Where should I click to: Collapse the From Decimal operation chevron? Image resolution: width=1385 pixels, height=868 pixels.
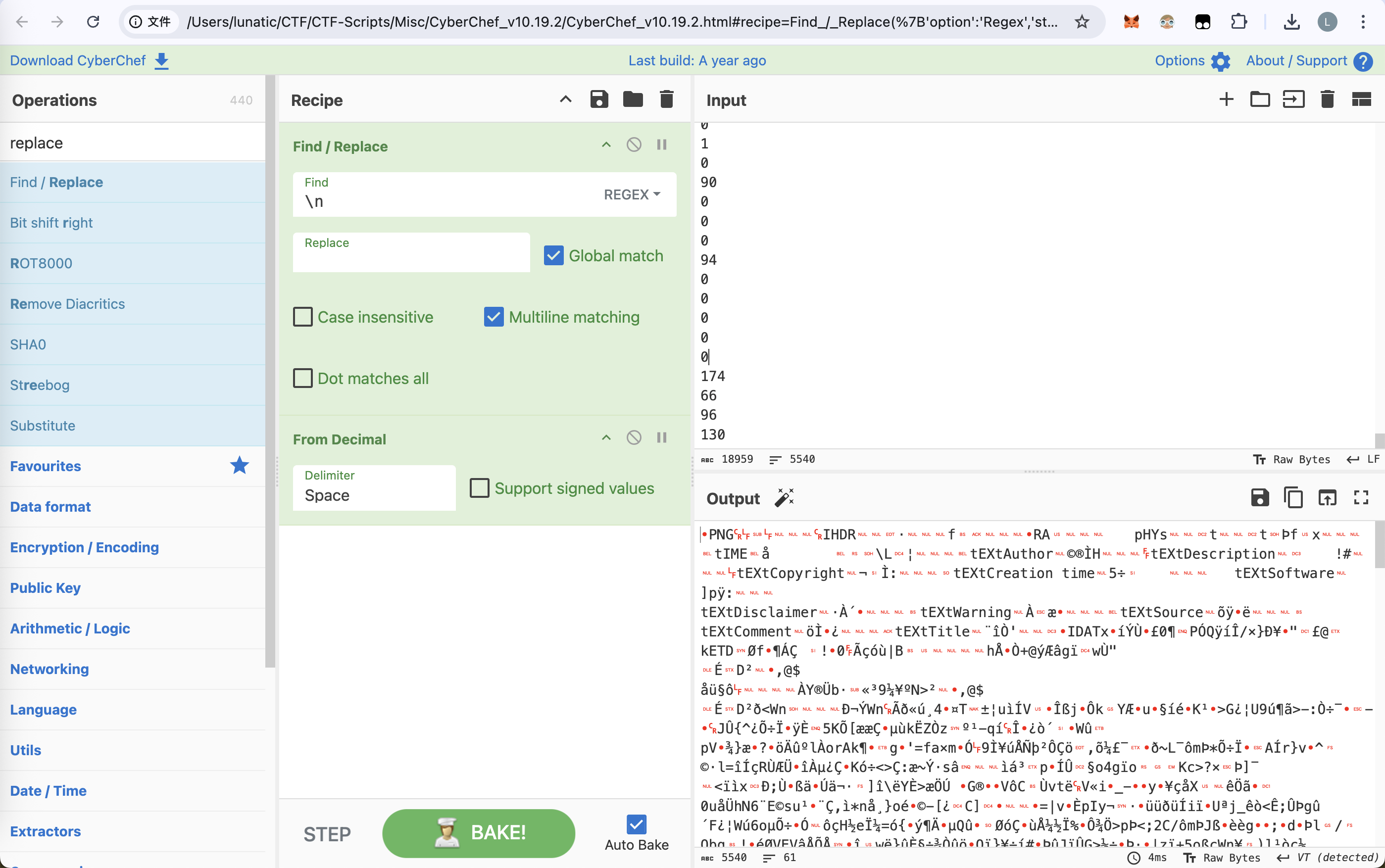pos(606,438)
